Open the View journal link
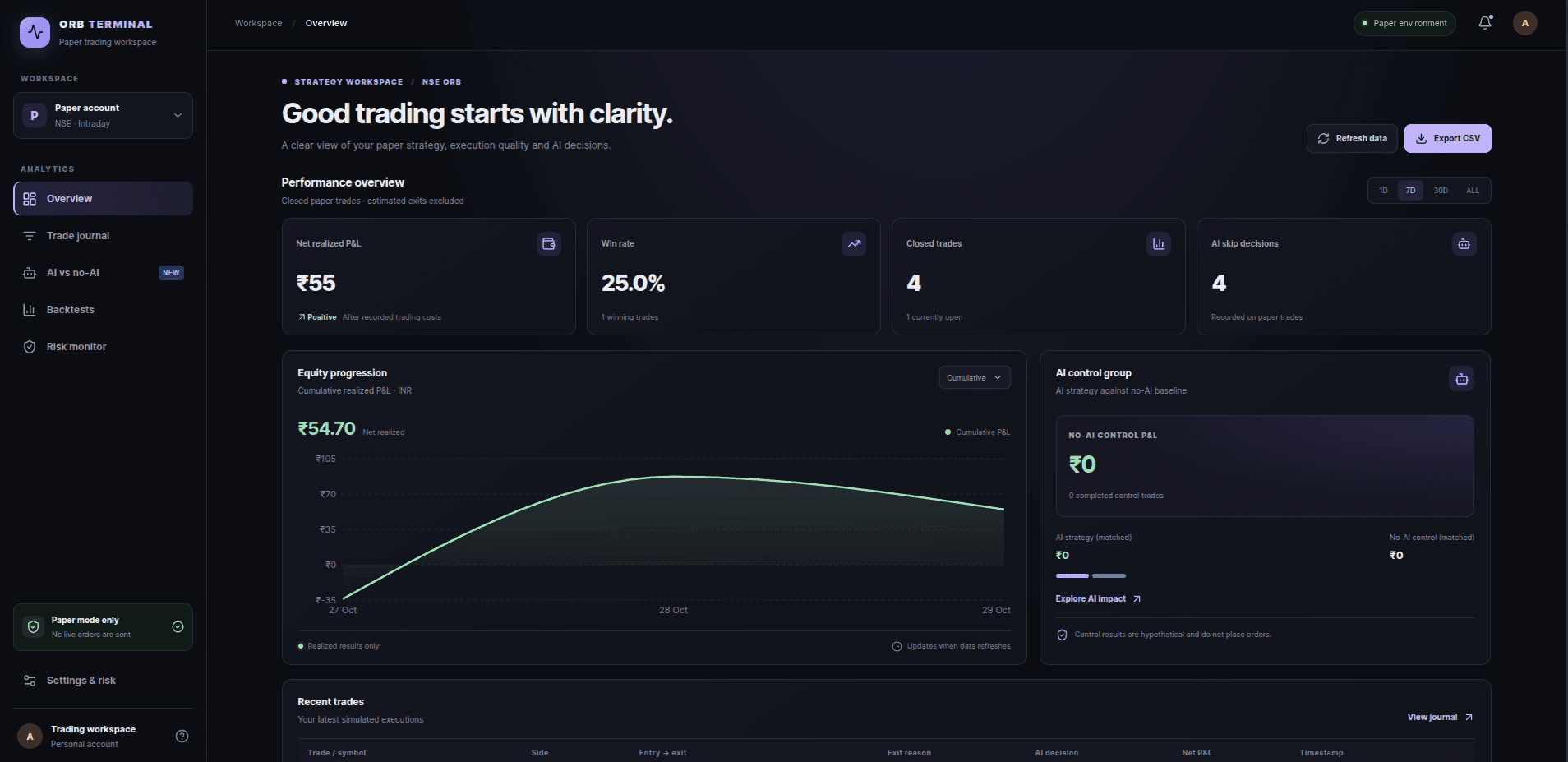The height and width of the screenshot is (762, 1568). (1440, 718)
